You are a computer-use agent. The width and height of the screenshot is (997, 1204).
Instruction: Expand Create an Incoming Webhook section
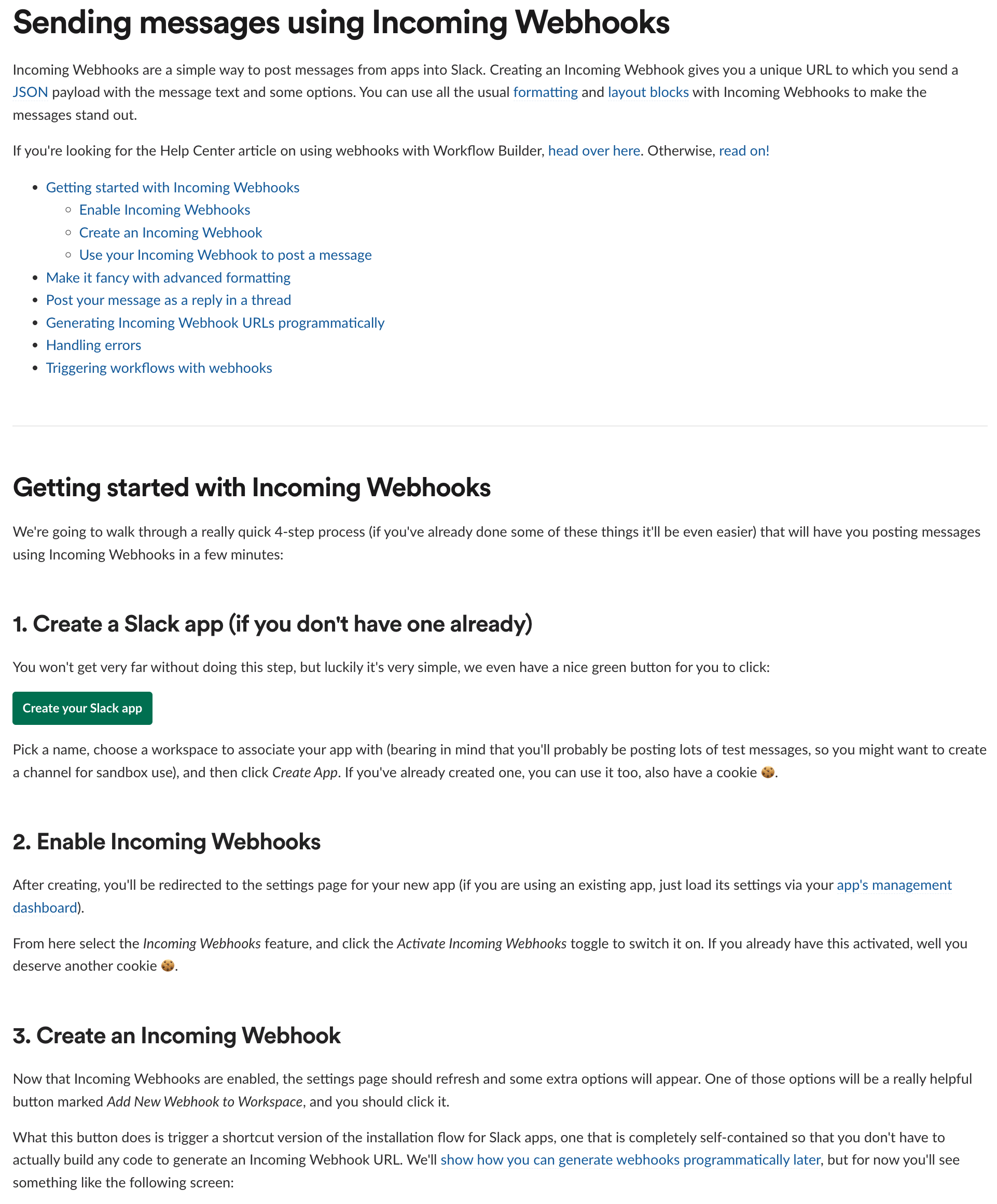click(170, 232)
